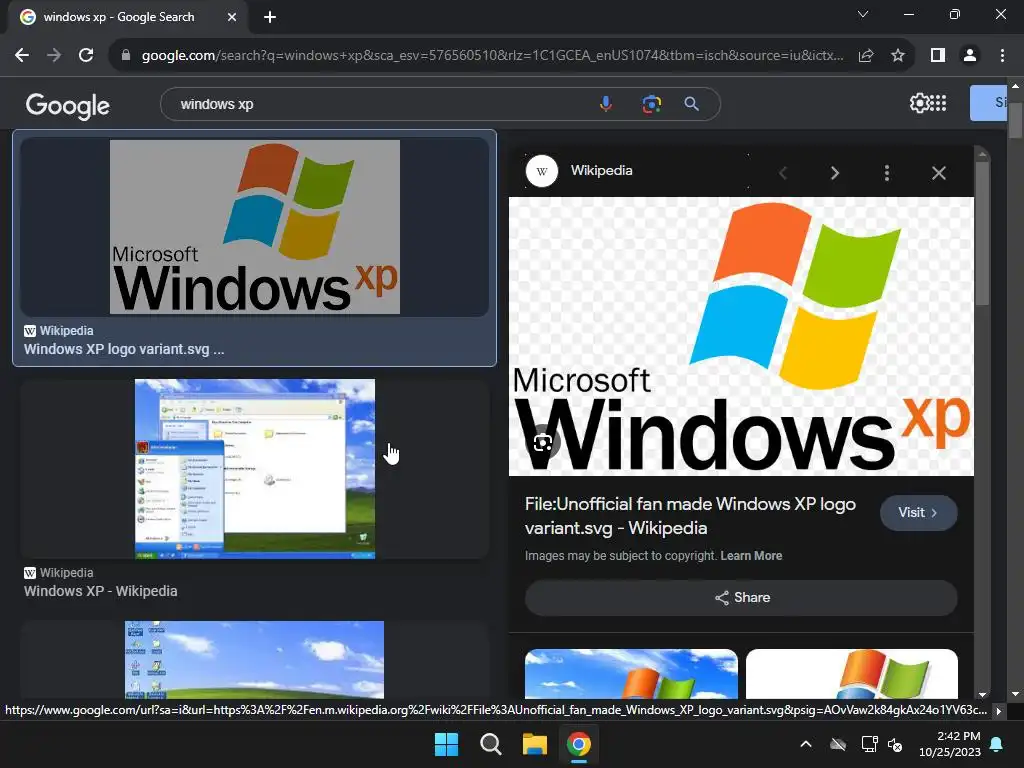Viewport: 1024px width, 768px height.
Task: Close the image preview panel
Action: 938,173
